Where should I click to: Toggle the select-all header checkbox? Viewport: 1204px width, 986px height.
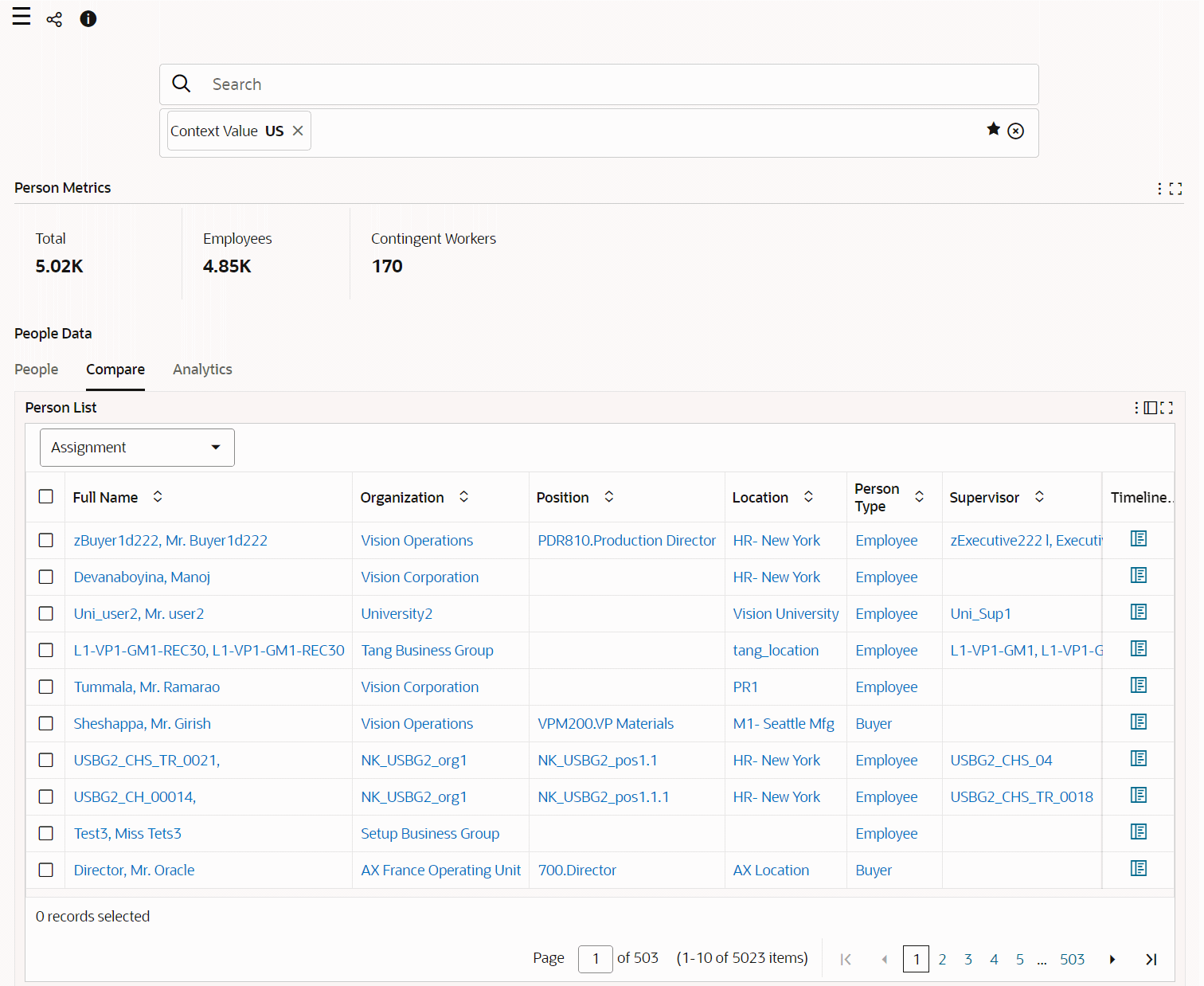tap(46, 496)
